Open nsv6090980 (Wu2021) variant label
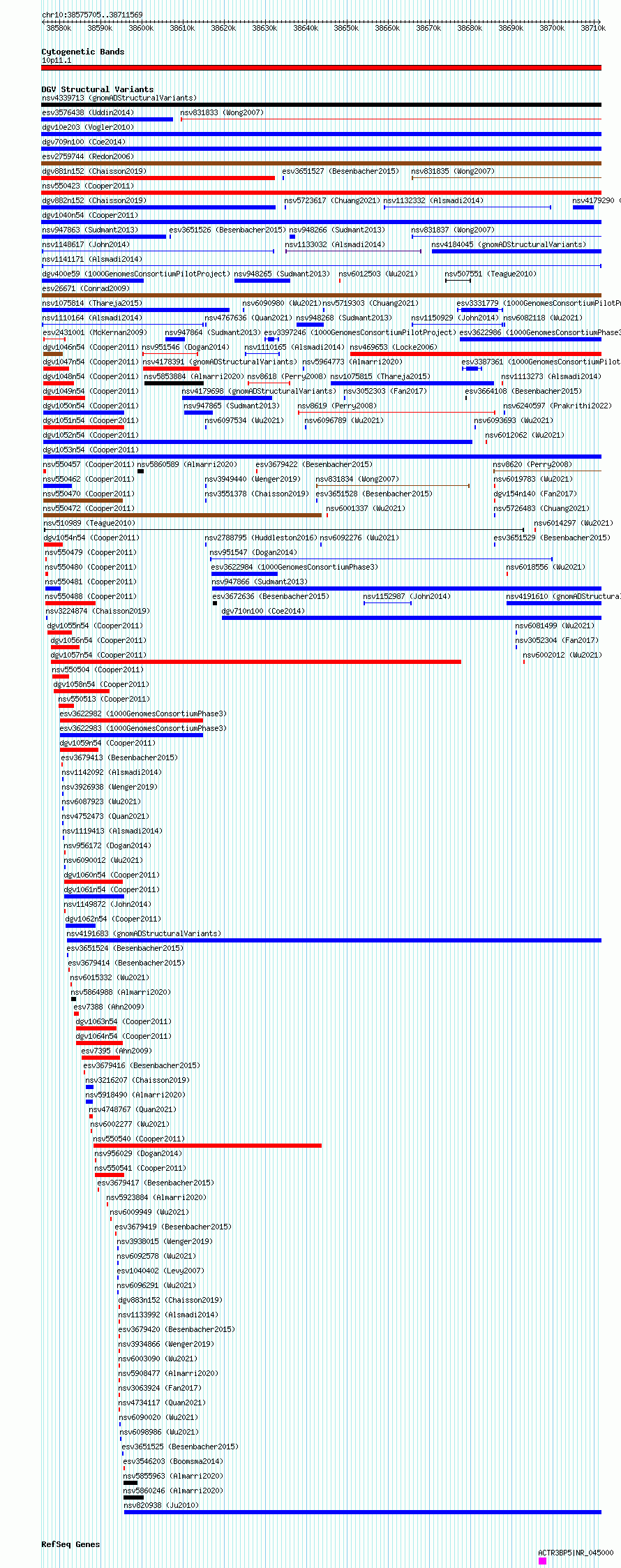This screenshot has height=1568, width=621. pos(282,303)
